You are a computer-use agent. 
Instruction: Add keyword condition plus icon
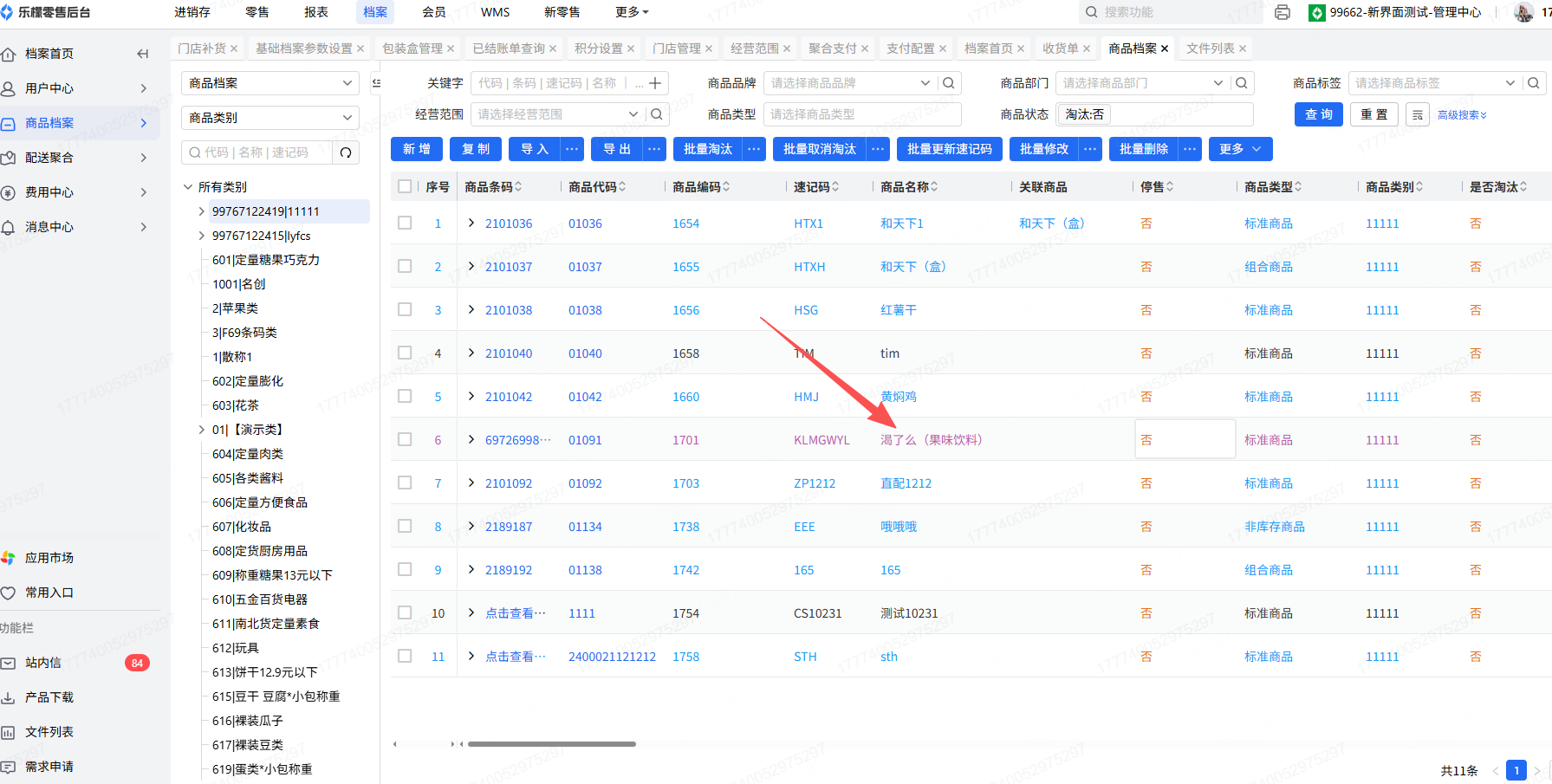pyautogui.click(x=655, y=83)
